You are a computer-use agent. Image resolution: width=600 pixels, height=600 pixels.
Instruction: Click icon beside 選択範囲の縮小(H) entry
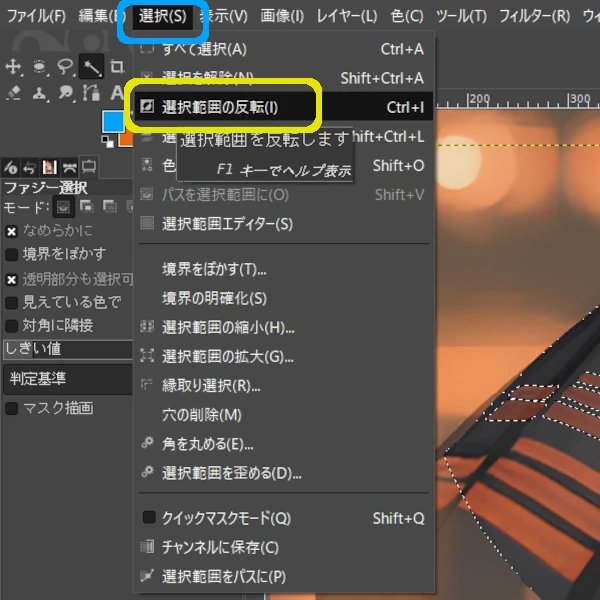tap(147, 327)
